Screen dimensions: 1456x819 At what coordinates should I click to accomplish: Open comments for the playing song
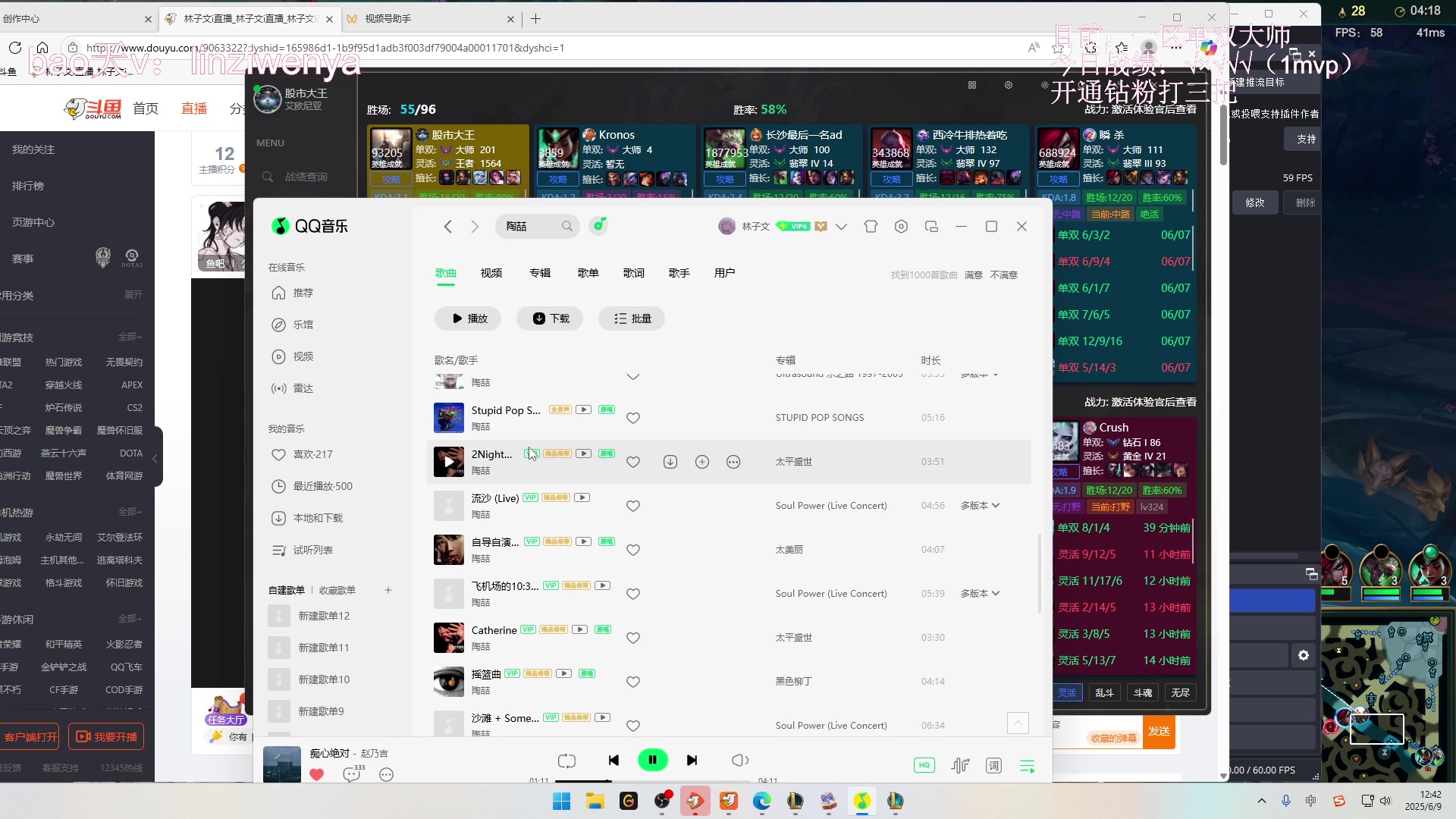coord(351,774)
